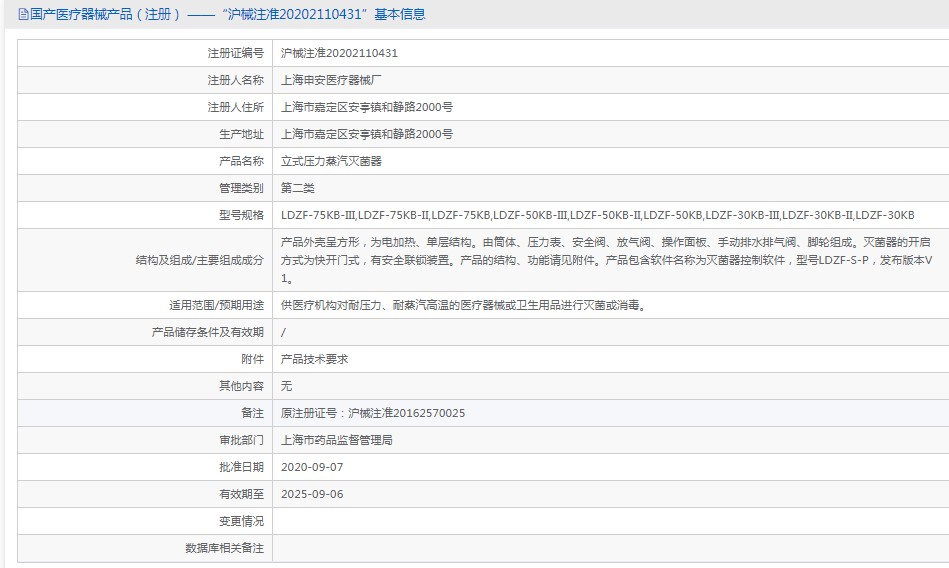
Task: Click the 型号规格 label
Action: click(x=241, y=215)
